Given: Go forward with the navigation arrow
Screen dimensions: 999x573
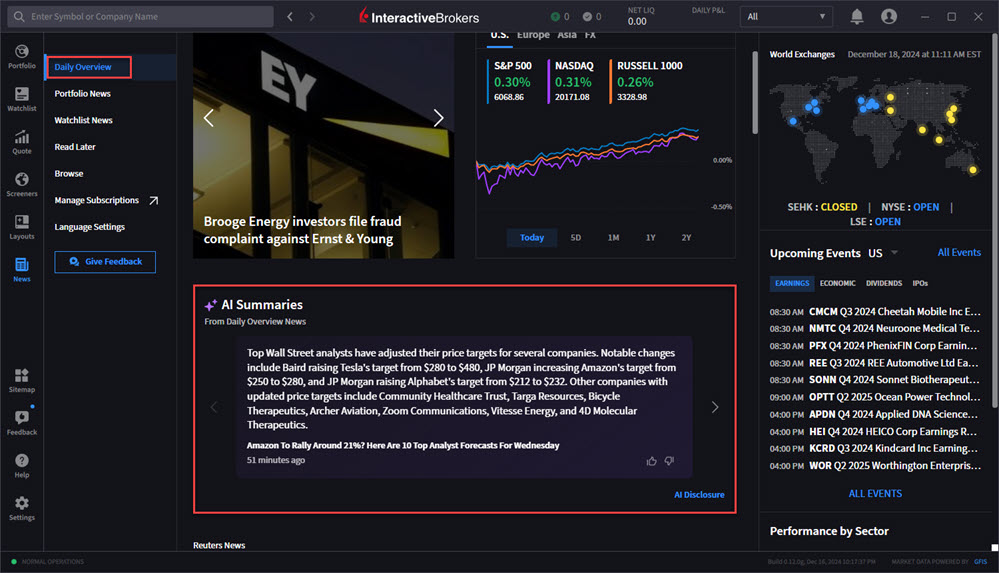Looking at the screenshot, I should [x=312, y=17].
